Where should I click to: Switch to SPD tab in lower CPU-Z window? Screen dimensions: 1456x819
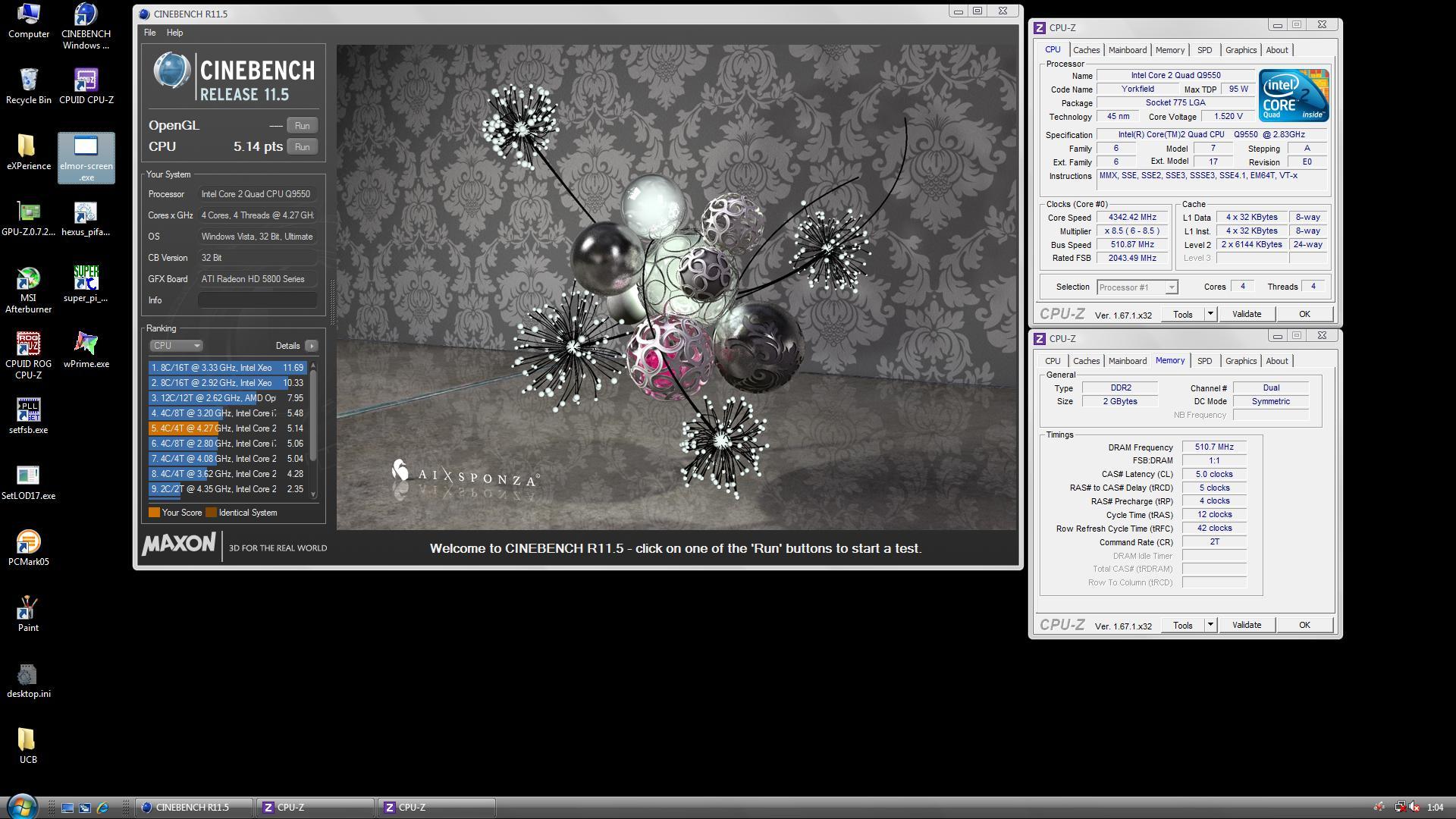[1204, 361]
